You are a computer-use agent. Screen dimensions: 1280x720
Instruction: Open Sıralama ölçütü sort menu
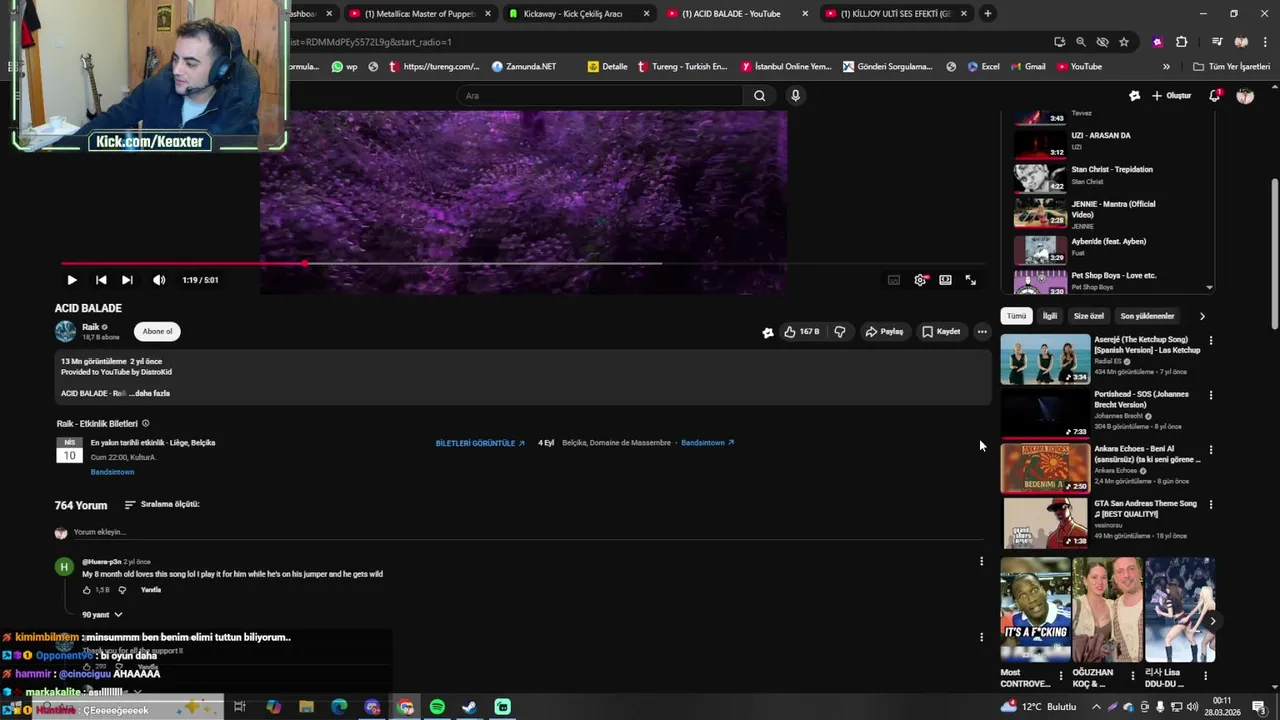click(x=162, y=505)
